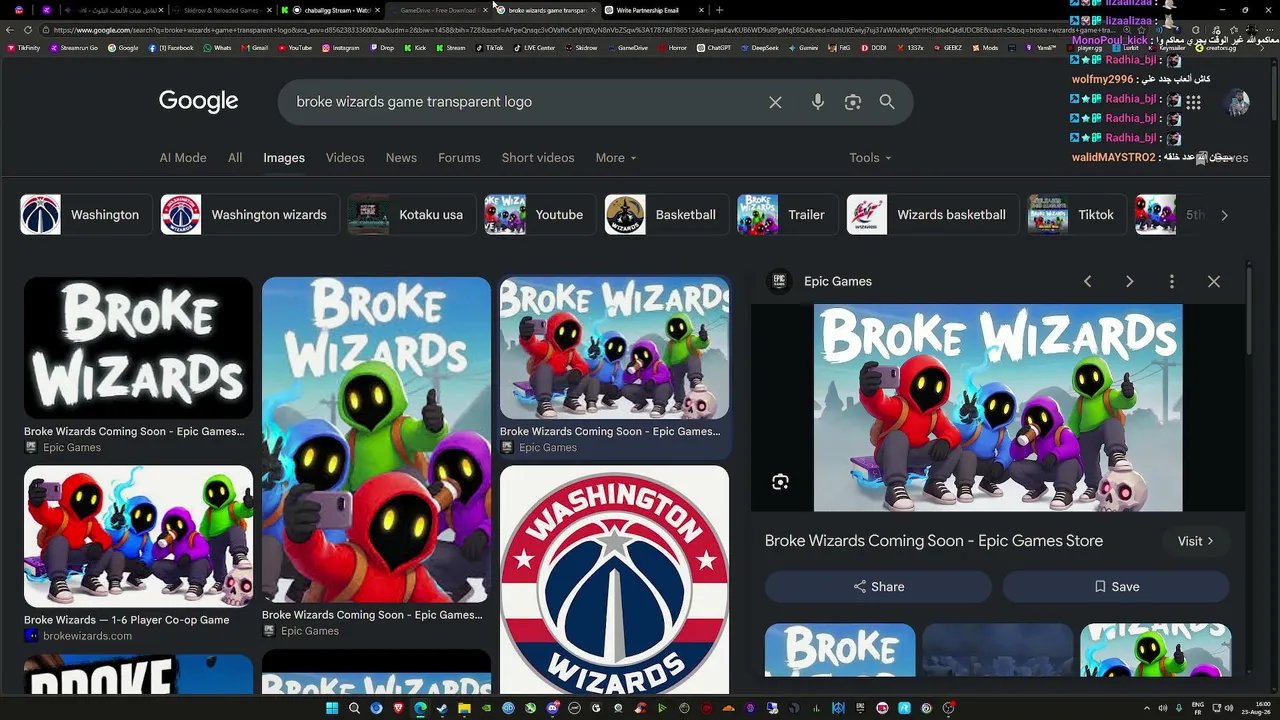Clear the search box with the X icon
The width and height of the screenshot is (1280, 720).
775,102
